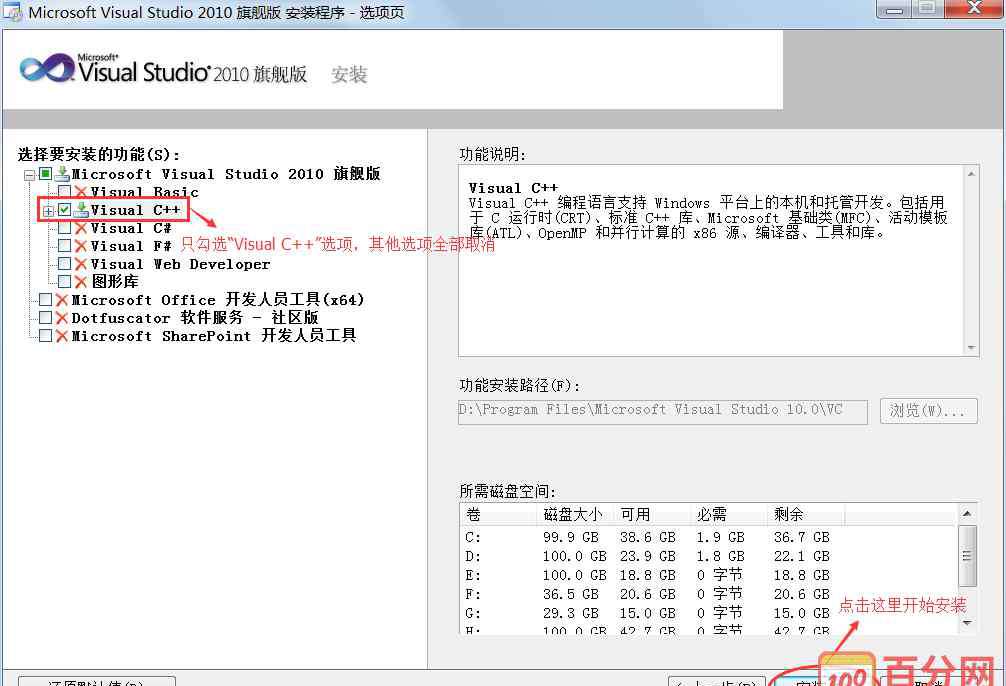Click the installer window icon in the title bar
This screenshot has height=686, width=1006.
[12, 11]
